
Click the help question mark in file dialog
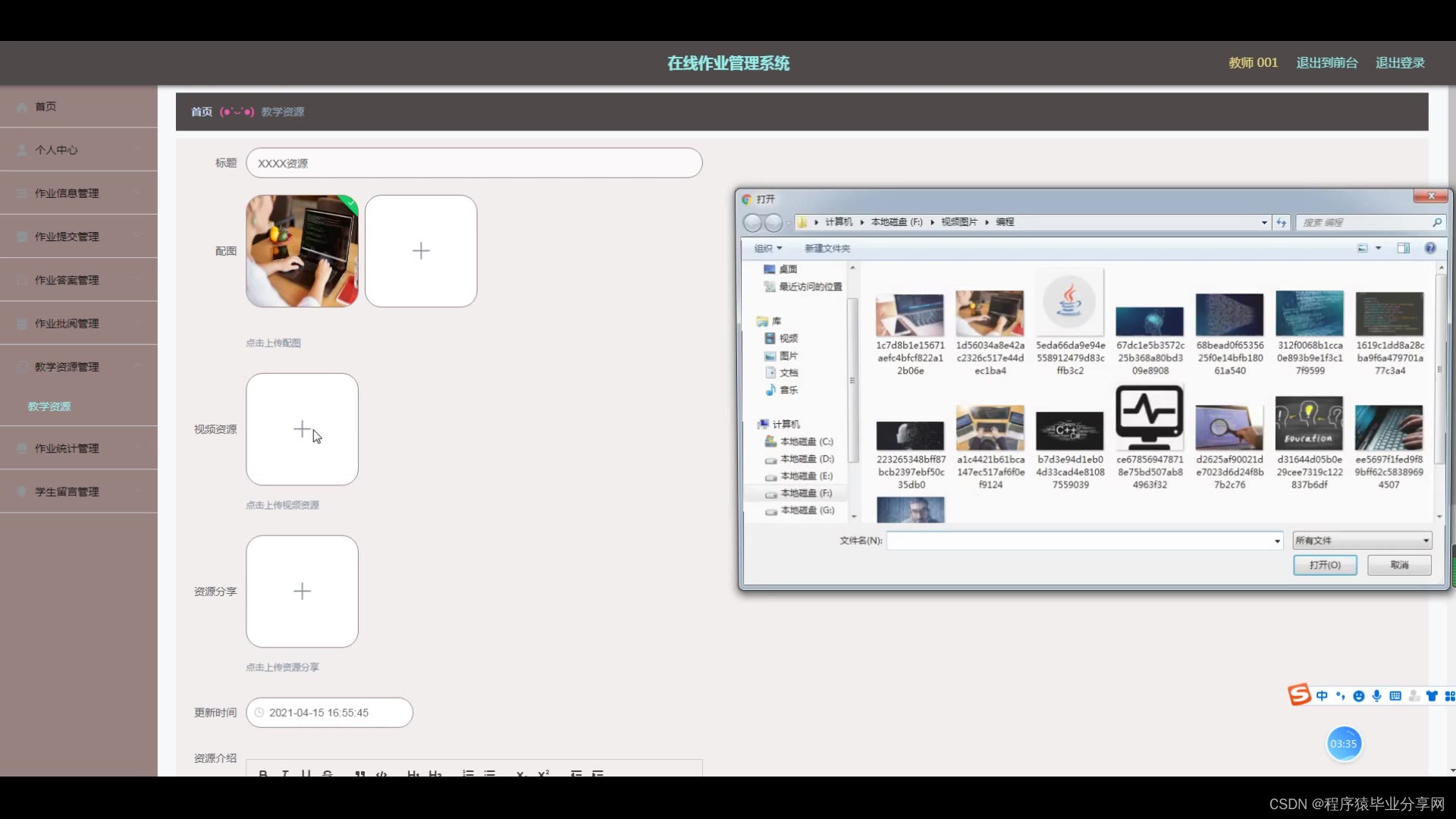coord(1430,248)
